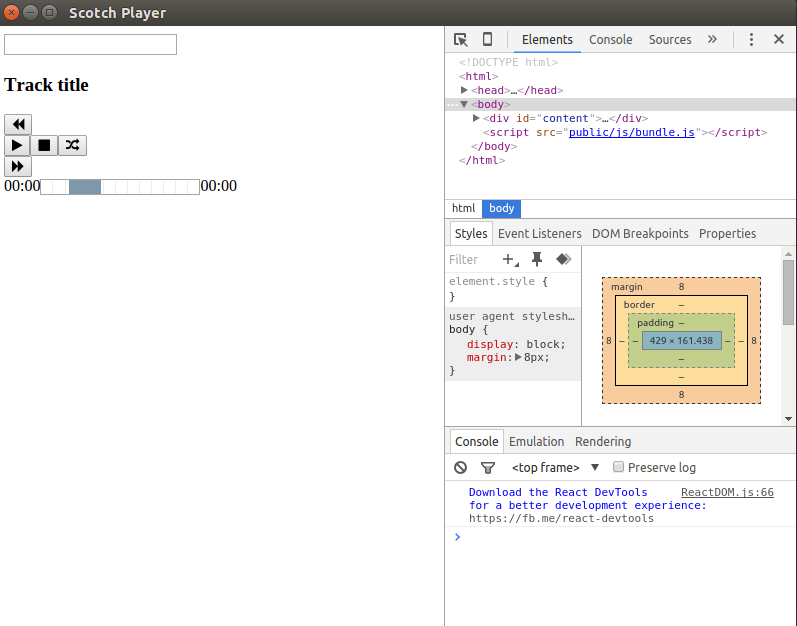Click the margin region label in box model
This screenshot has width=797, height=626.
point(626,287)
